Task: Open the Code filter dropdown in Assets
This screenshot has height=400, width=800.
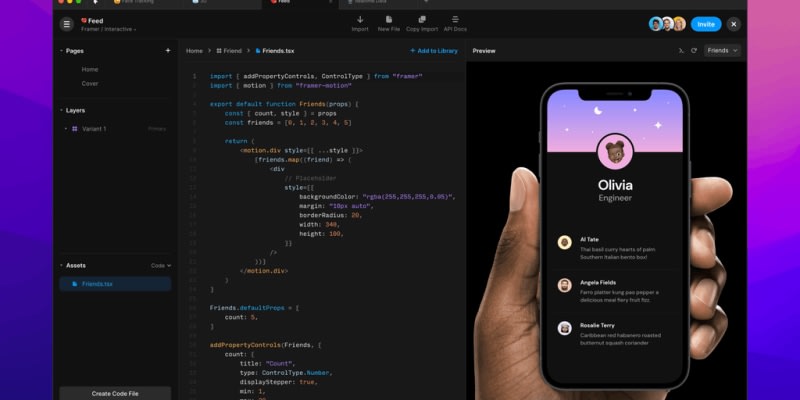Action: tap(161, 265)
